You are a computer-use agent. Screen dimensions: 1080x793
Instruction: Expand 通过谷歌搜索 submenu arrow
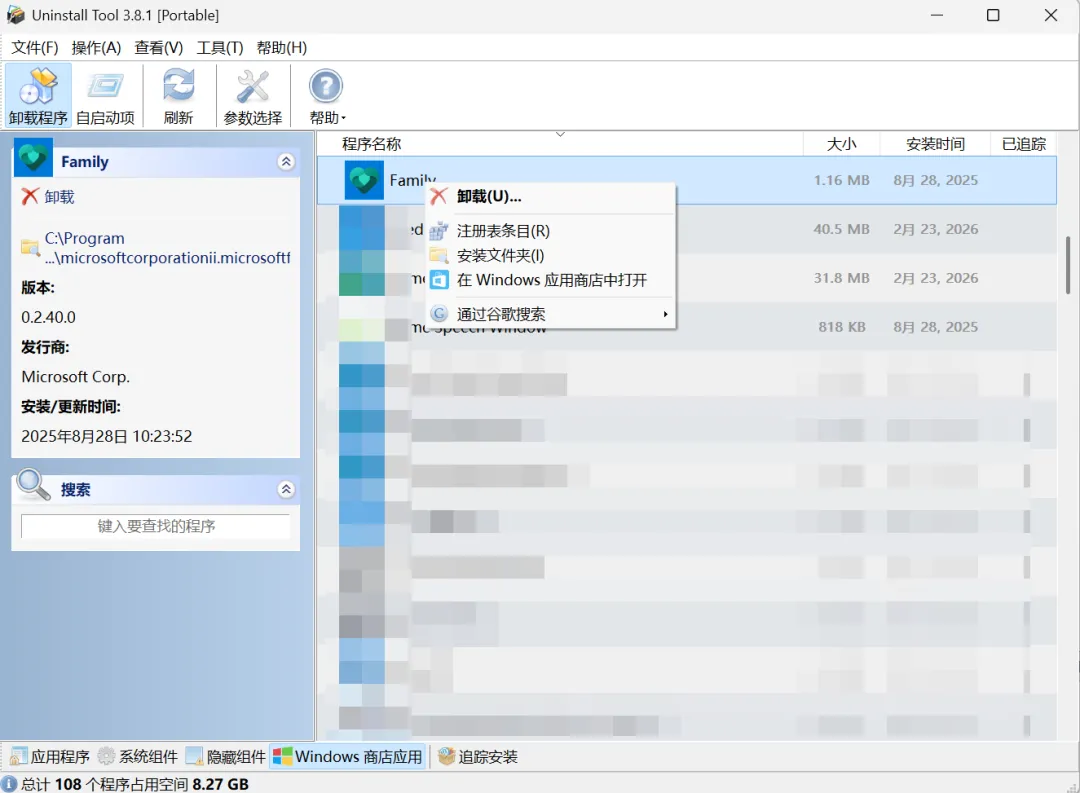point(665,314)
